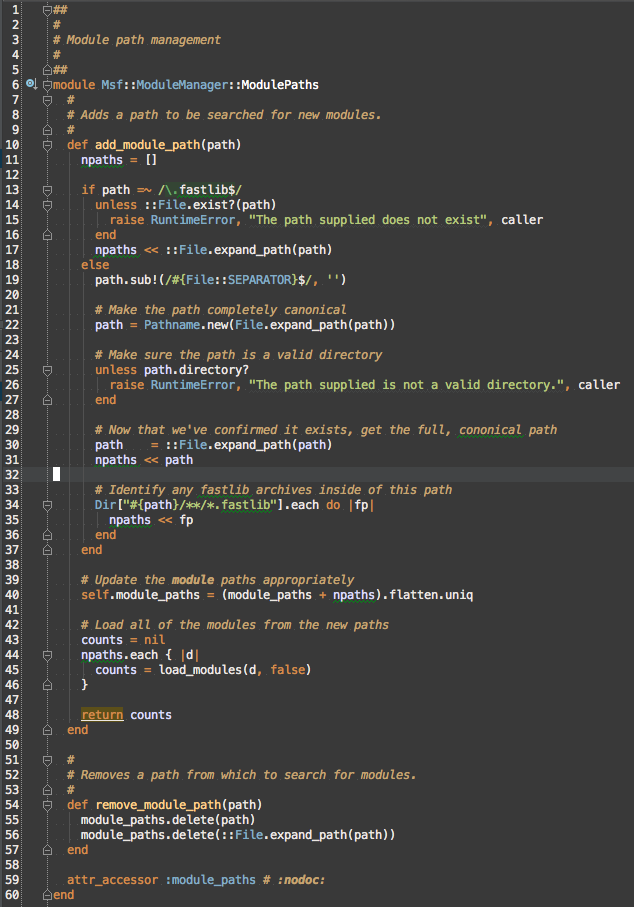The height and width of the screenshot is (907, 634).
Task: Click line number 47 in the gutter
Action: click(12, 700)
